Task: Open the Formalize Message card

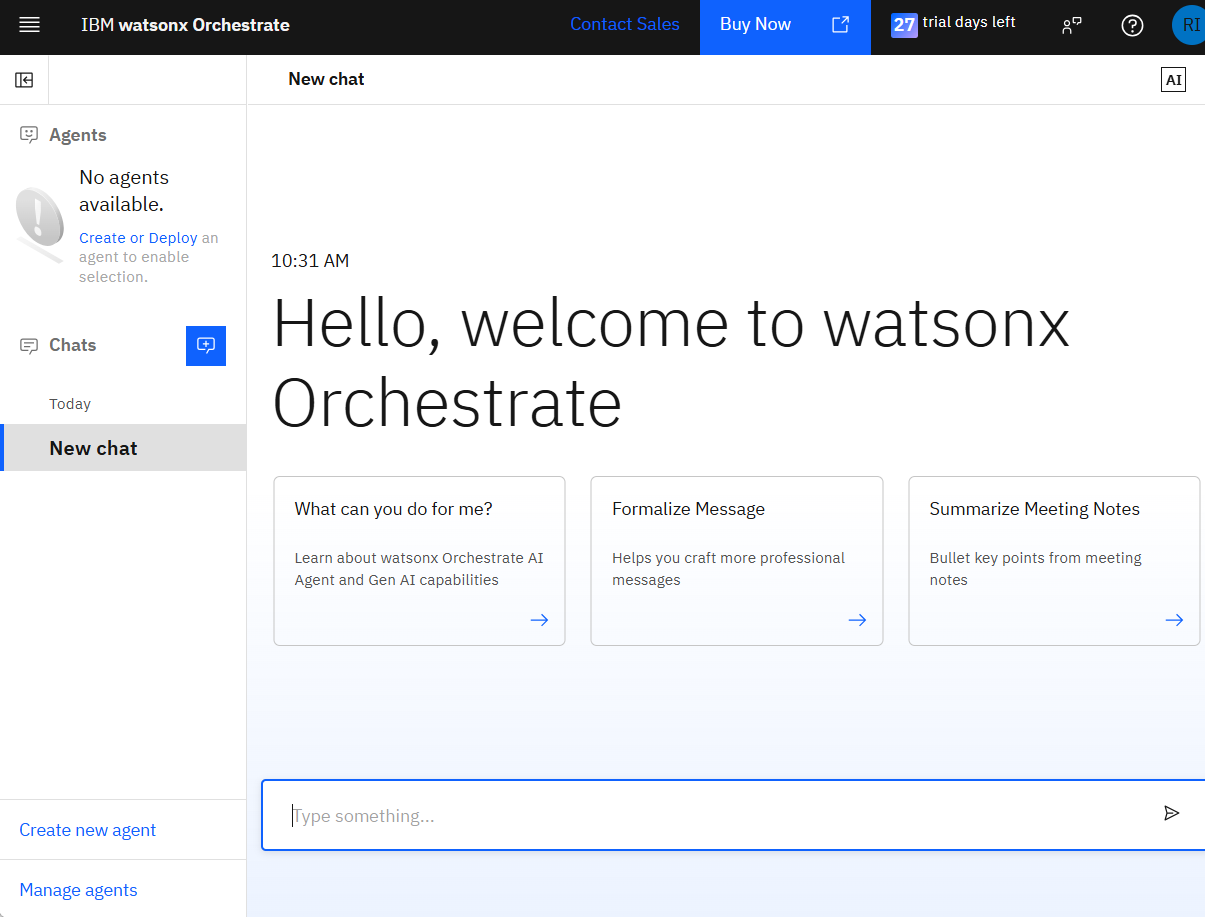Action: pyautogui.click(x=737, y=561)
